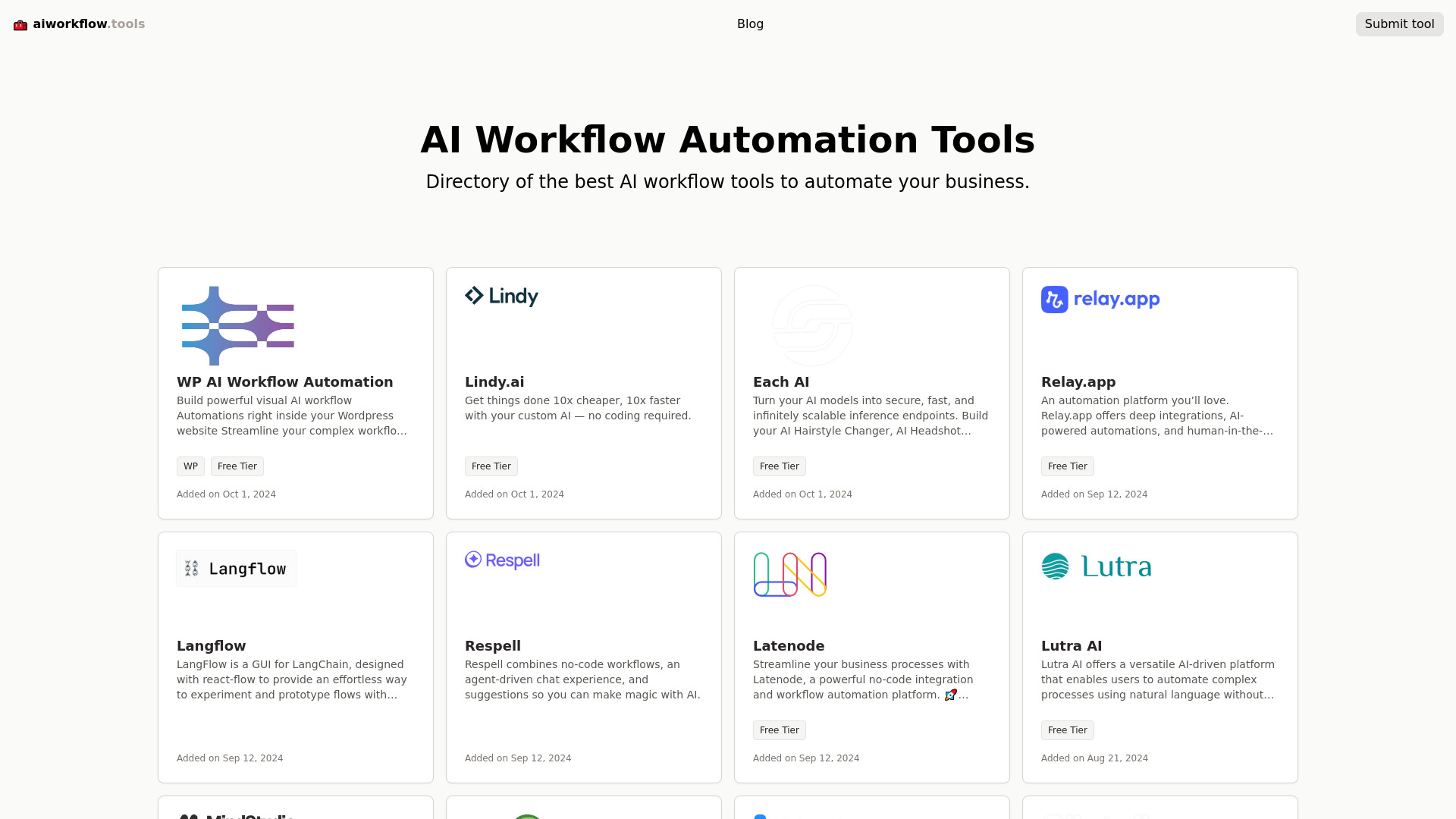Open the Lutra AI card heading

click(x=1071, y=645)
